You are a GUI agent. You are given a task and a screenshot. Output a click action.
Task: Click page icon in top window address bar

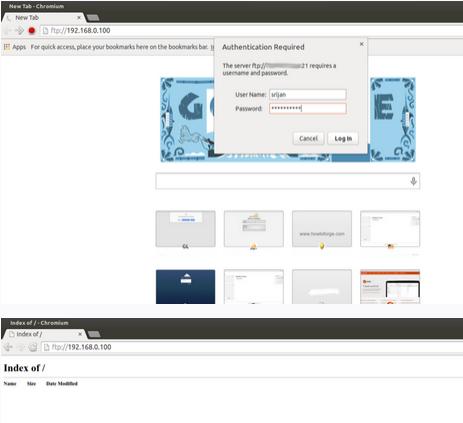point(46,31)
